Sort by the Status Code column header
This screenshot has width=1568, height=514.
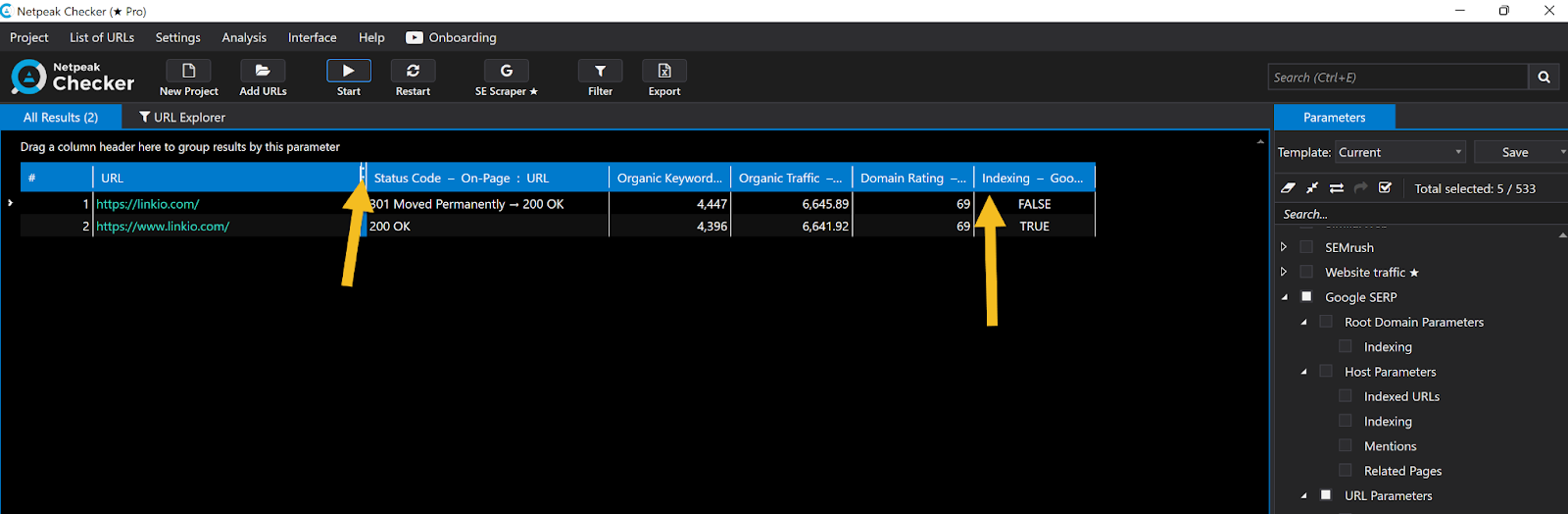[487, 178]
